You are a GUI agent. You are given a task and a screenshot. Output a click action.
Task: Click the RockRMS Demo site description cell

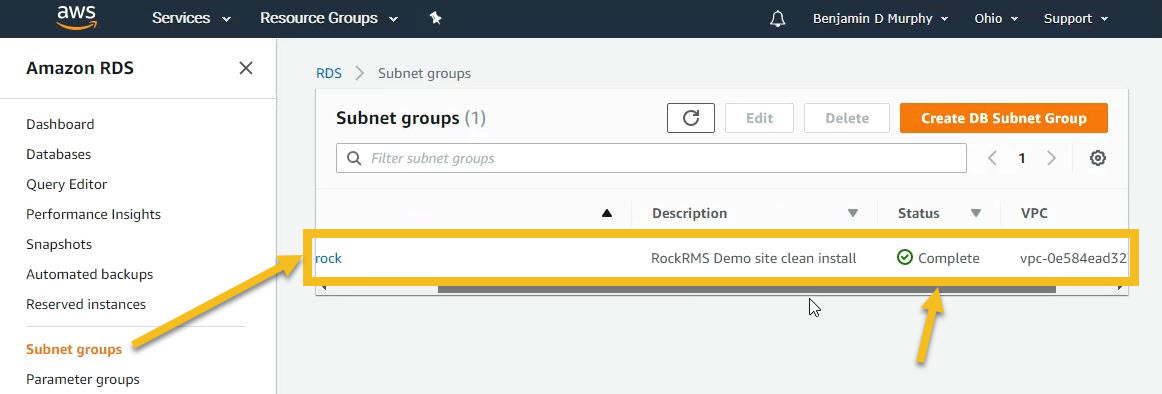point(754,258)
